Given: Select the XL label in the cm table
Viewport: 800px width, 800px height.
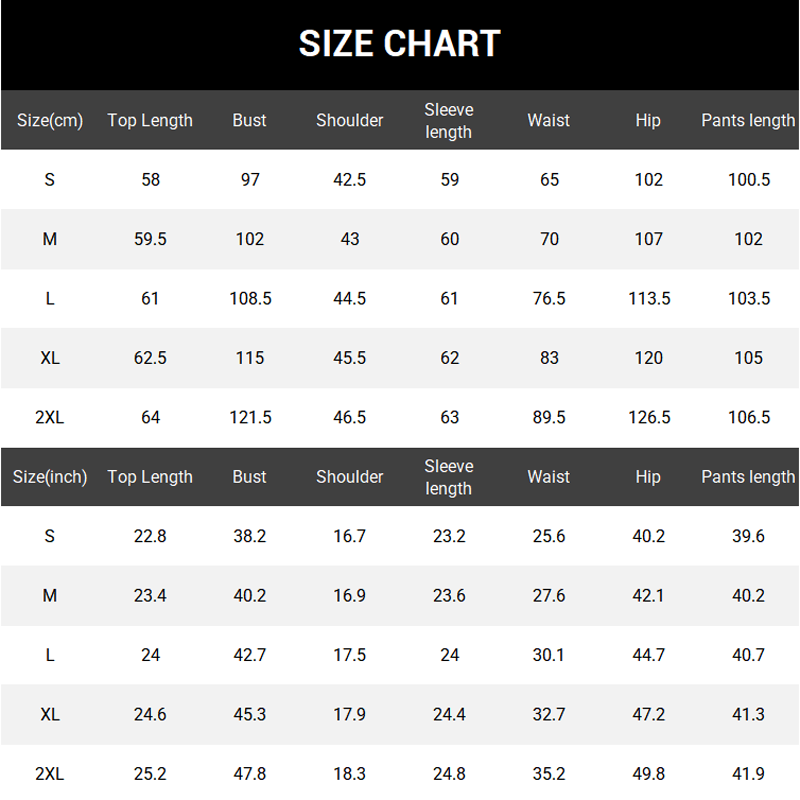Looking at the screenshot, I should [x=50, y=358].
